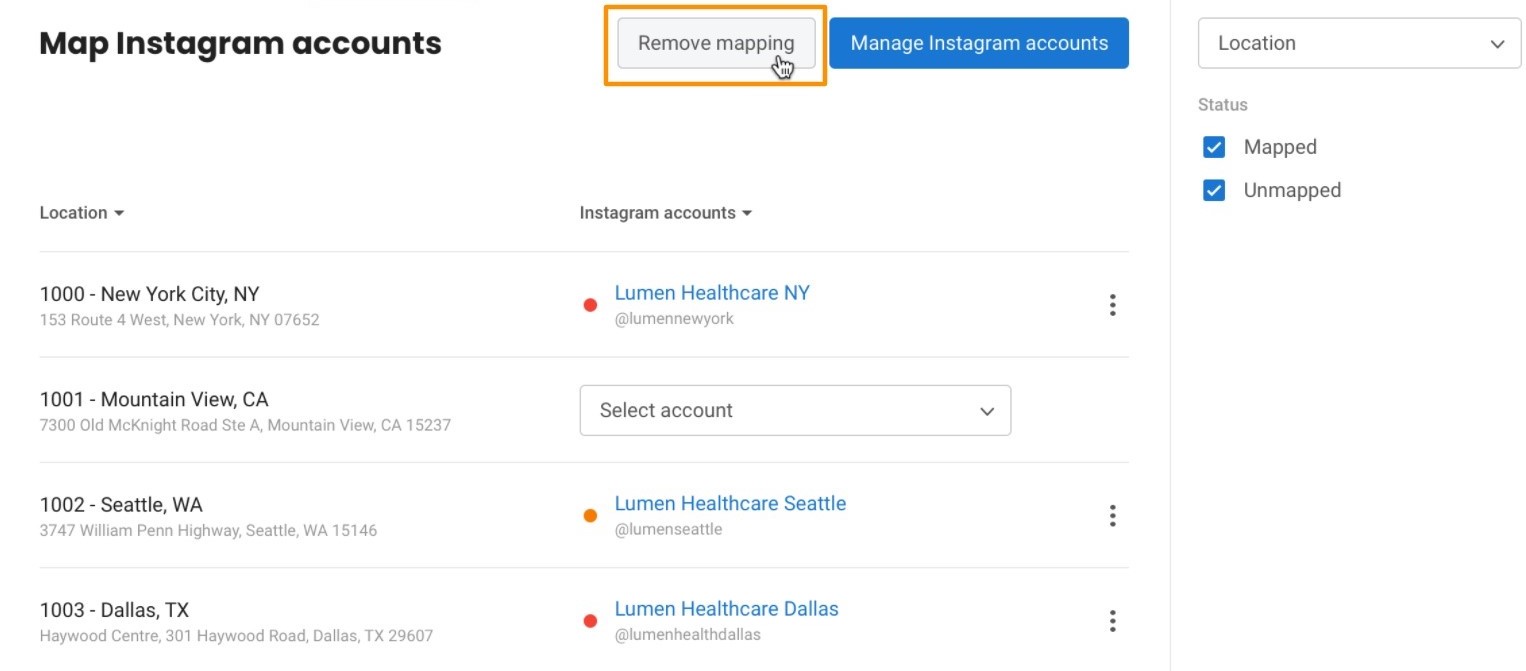Select the 1001 - Mountain View, CA location row
The width and height of the screenshot is (1526, 671).
click(x=154, y=400)
